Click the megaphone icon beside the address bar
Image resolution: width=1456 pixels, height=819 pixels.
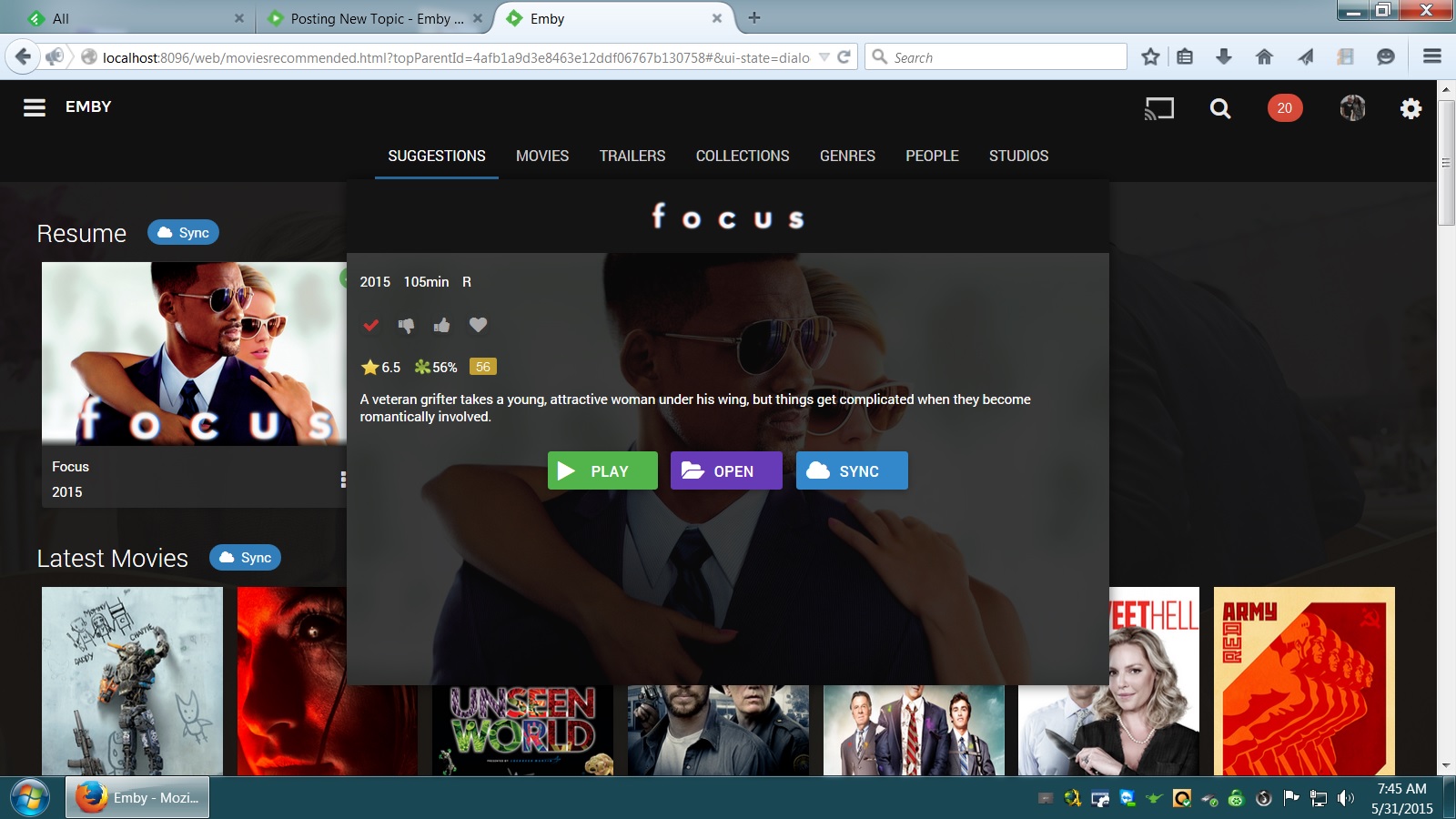pos(55,57)
